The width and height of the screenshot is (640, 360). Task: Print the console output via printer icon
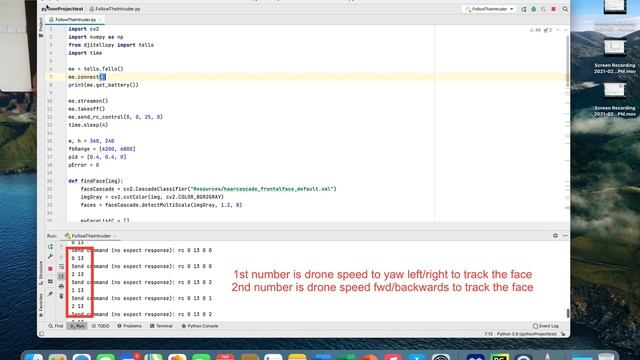pyautogui.click(x=61, y=286)
